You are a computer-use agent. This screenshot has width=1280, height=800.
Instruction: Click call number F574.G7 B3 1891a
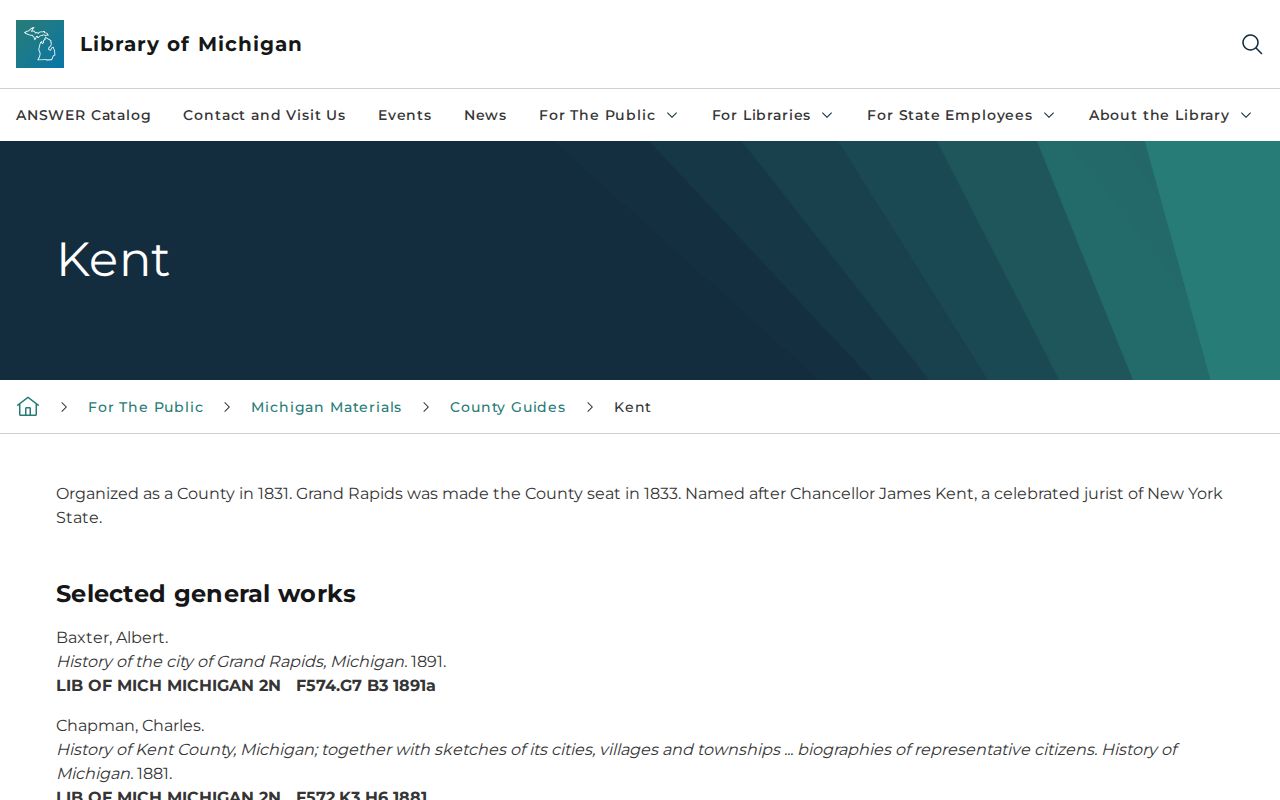click(x=366, y=685)
